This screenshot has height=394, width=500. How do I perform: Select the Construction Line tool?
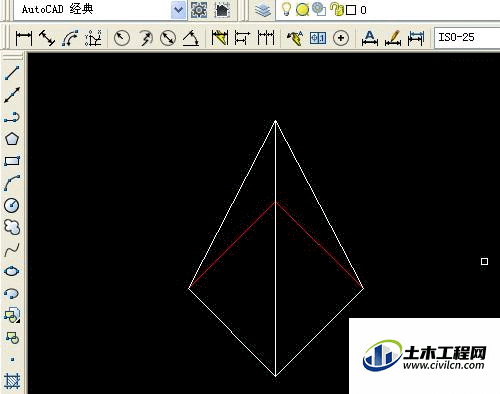(x=12, y=95)
